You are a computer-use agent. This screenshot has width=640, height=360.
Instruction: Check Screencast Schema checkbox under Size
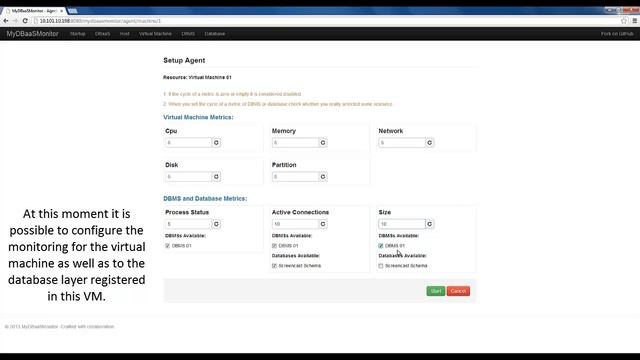click(x=381, y=266)
